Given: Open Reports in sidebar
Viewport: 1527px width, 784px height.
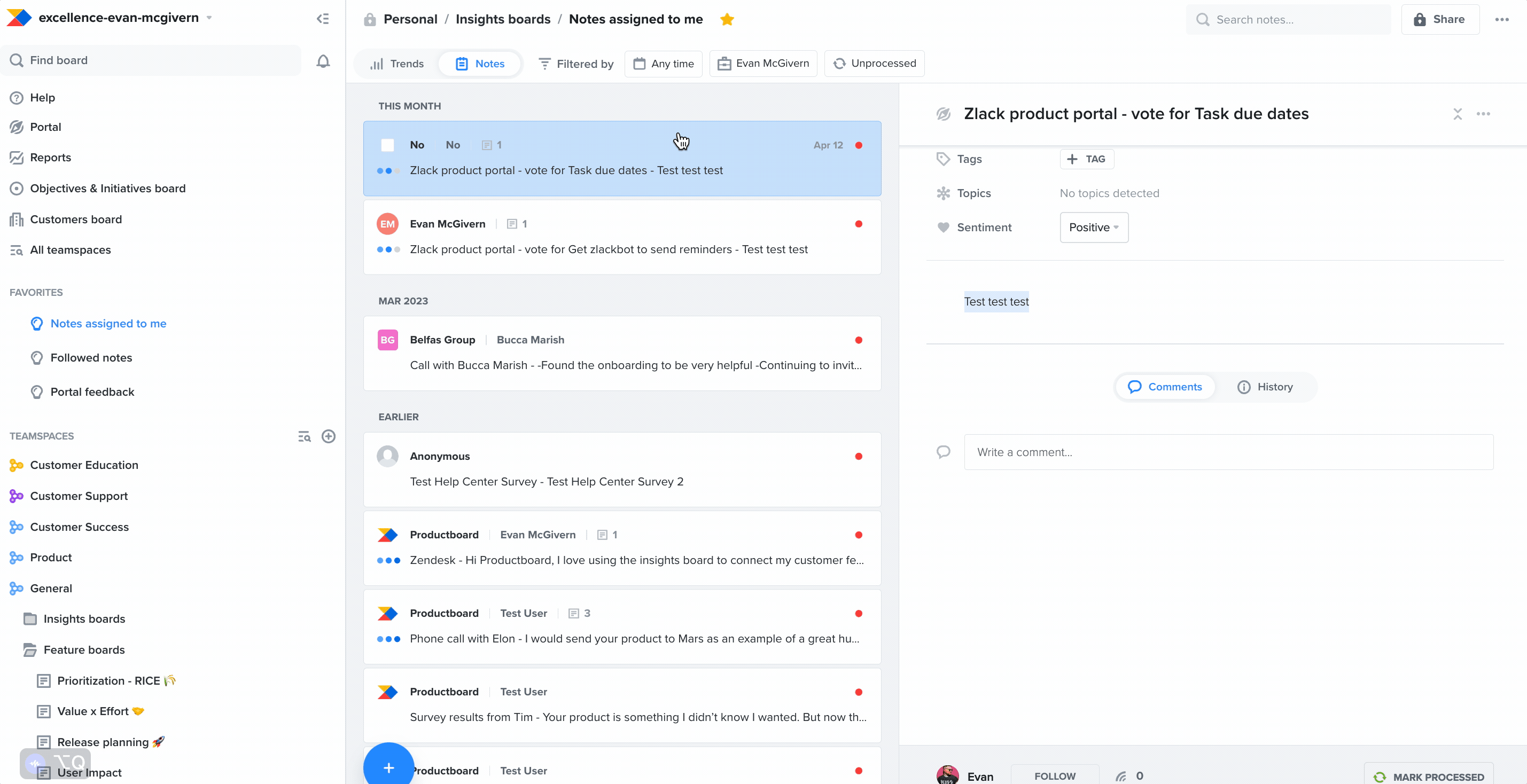Looking at the screenshot, I should (50, 158).
